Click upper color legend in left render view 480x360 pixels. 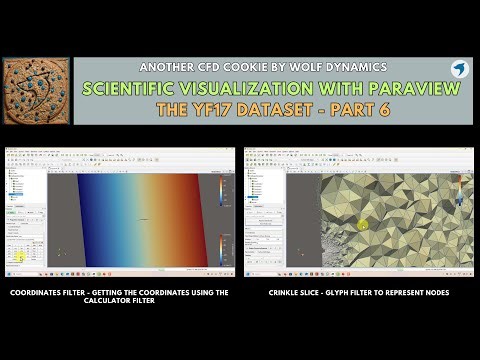click(x=221, y=191)
